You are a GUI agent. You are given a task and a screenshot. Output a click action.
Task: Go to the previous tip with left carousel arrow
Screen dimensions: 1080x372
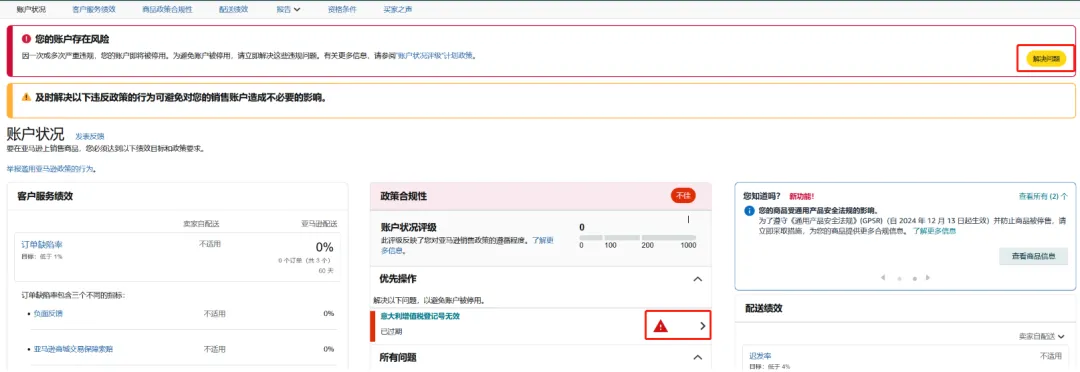[883, 278]
